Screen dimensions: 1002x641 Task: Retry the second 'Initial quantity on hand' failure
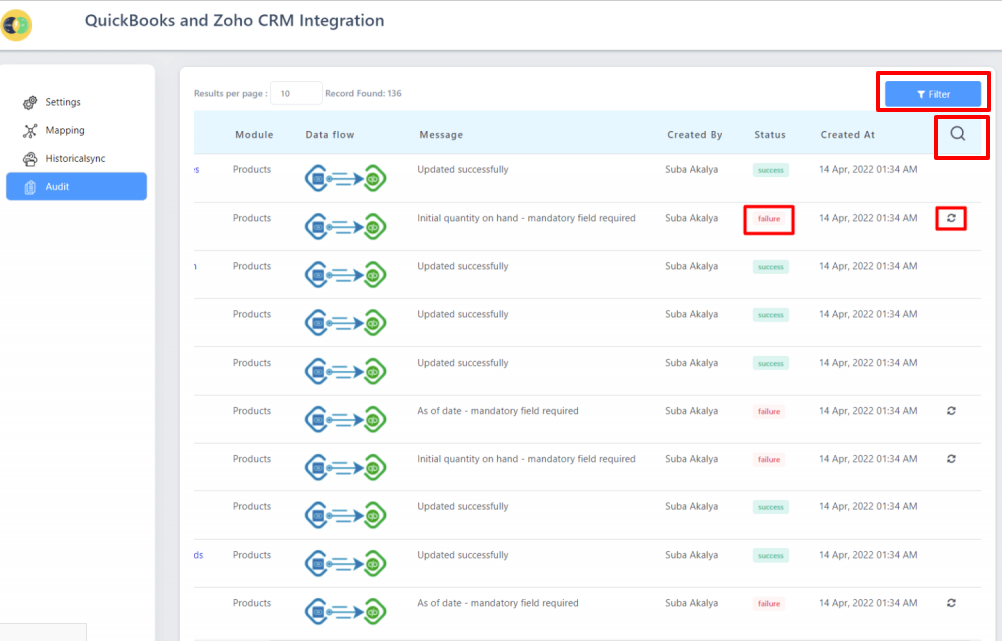tap(951, 459)
